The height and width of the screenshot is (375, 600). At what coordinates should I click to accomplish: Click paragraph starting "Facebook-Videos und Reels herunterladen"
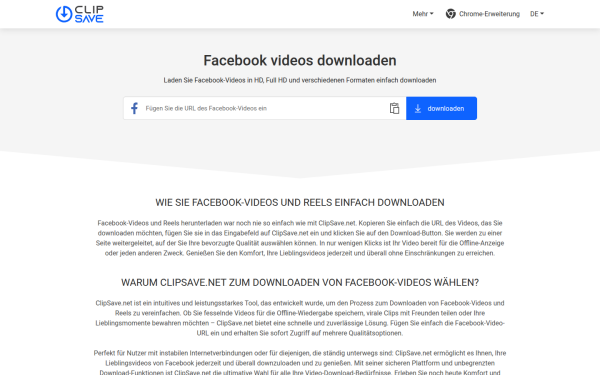(x=300, y=238)
